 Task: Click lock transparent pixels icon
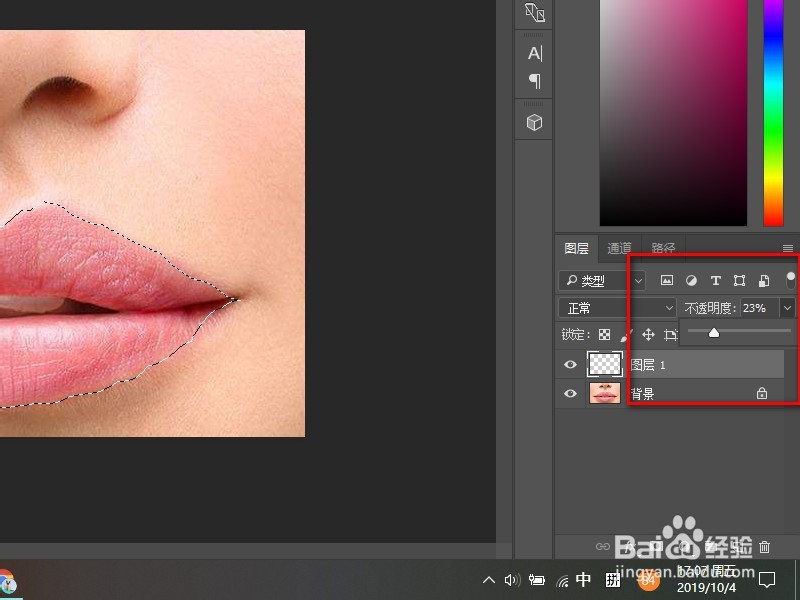click(605, 335)
